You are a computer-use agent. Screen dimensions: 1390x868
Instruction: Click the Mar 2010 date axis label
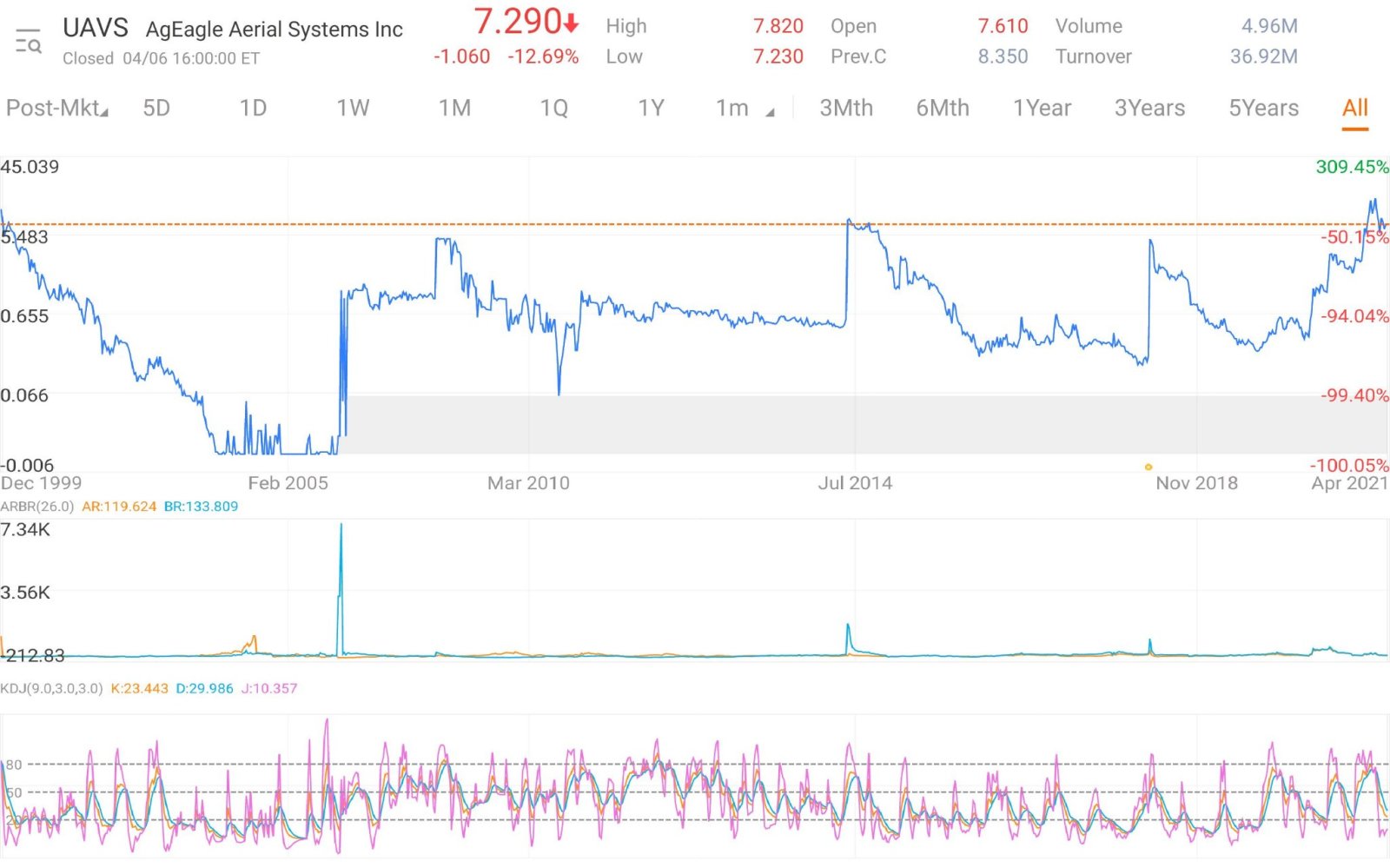[x=528, y=484]
